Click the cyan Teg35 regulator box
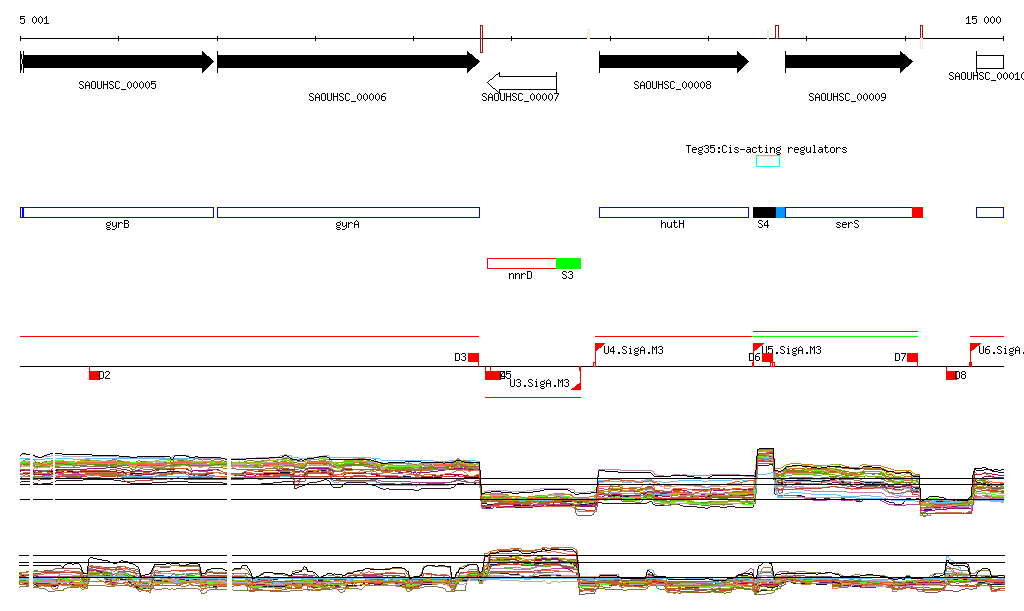The image size is (1024, 611). (767, 161)
